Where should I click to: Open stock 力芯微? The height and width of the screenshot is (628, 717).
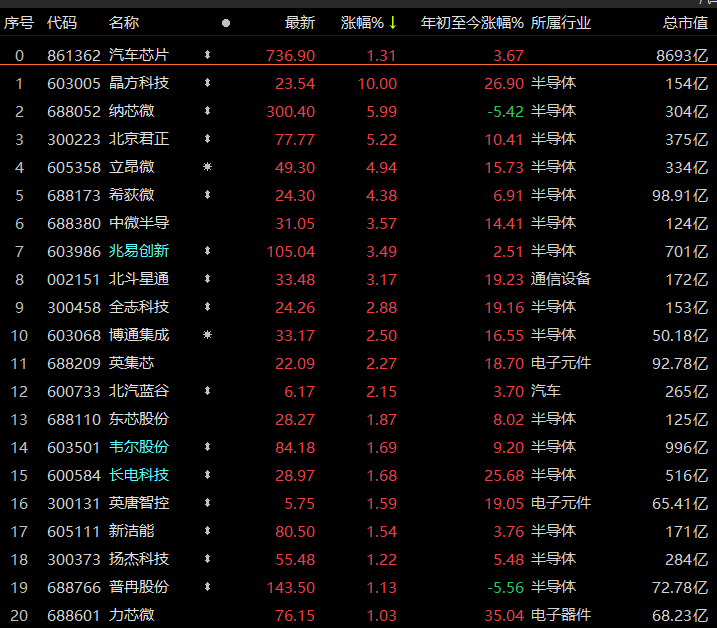(132, 615)
